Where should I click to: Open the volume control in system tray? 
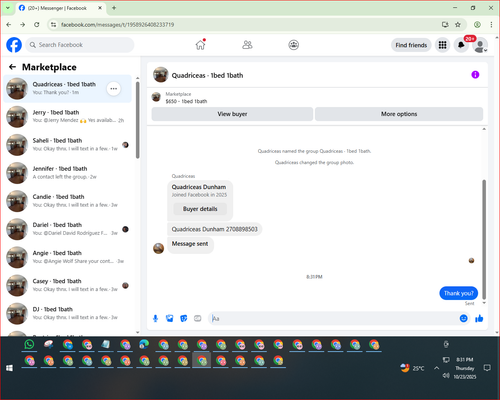click(446, 376)
